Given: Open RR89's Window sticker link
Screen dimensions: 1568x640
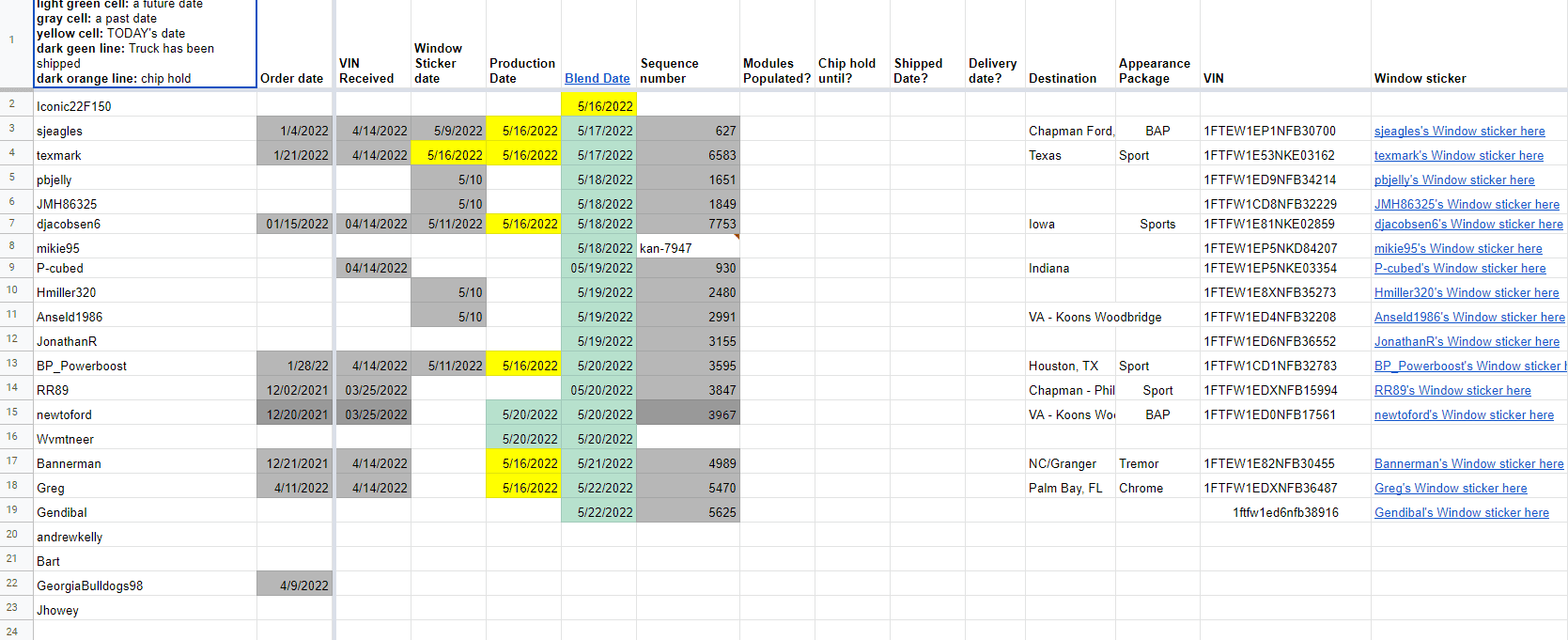Looking at the screenshot, I should coord(1452,391).
